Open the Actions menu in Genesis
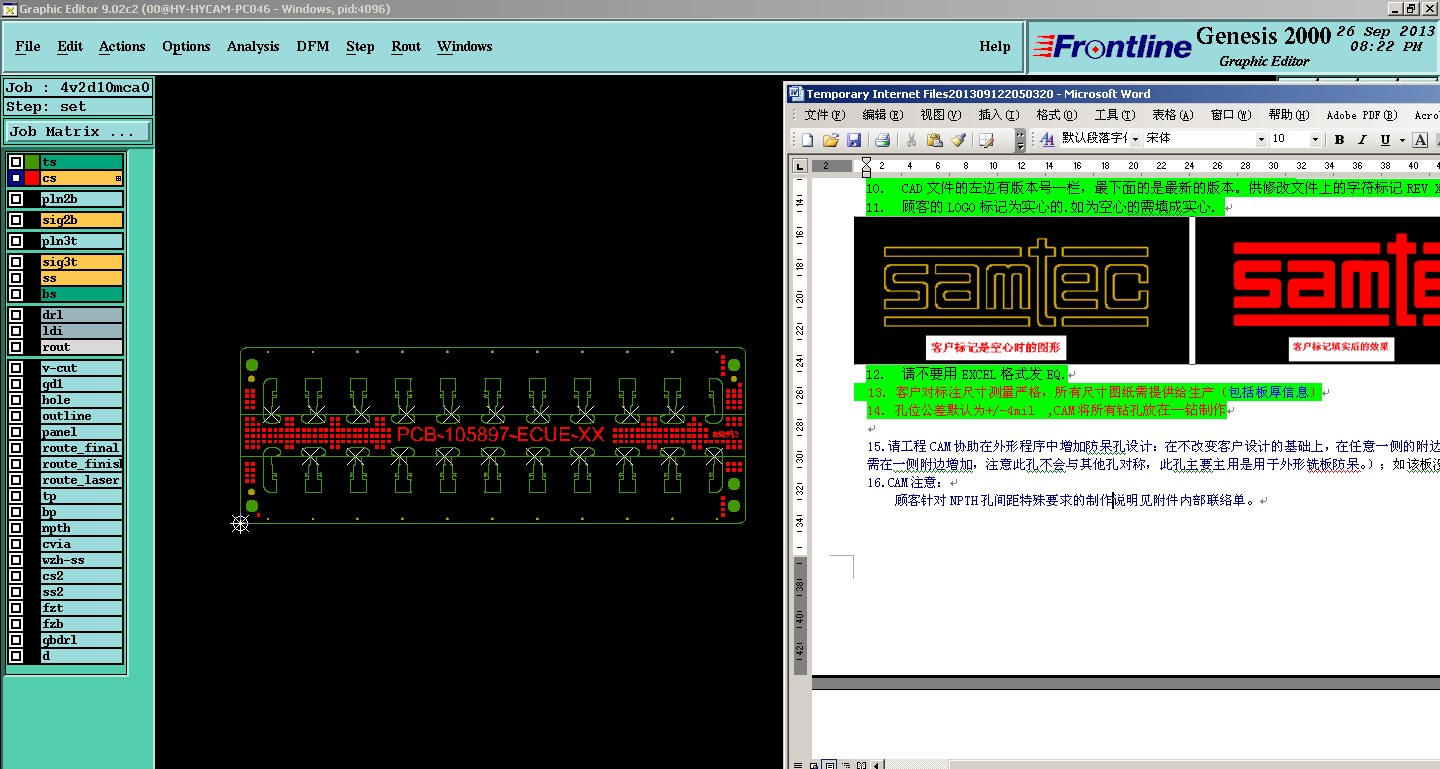The image size is (1440, 769). (x=122, y=46)
